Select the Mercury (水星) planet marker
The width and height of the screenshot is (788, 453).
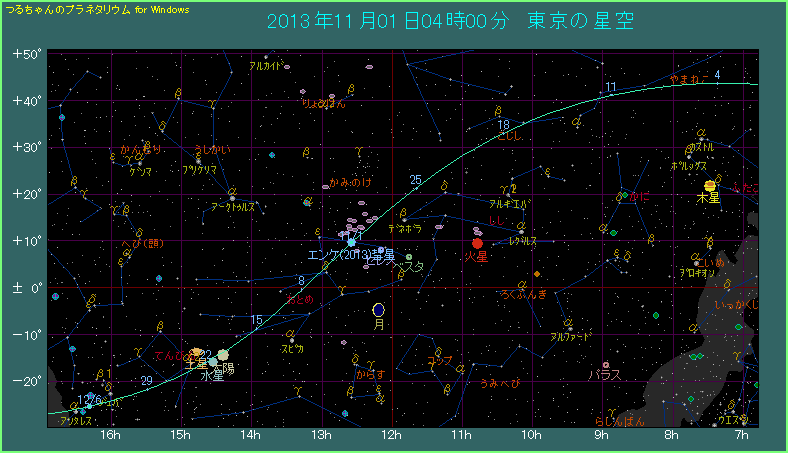(213, 363)
